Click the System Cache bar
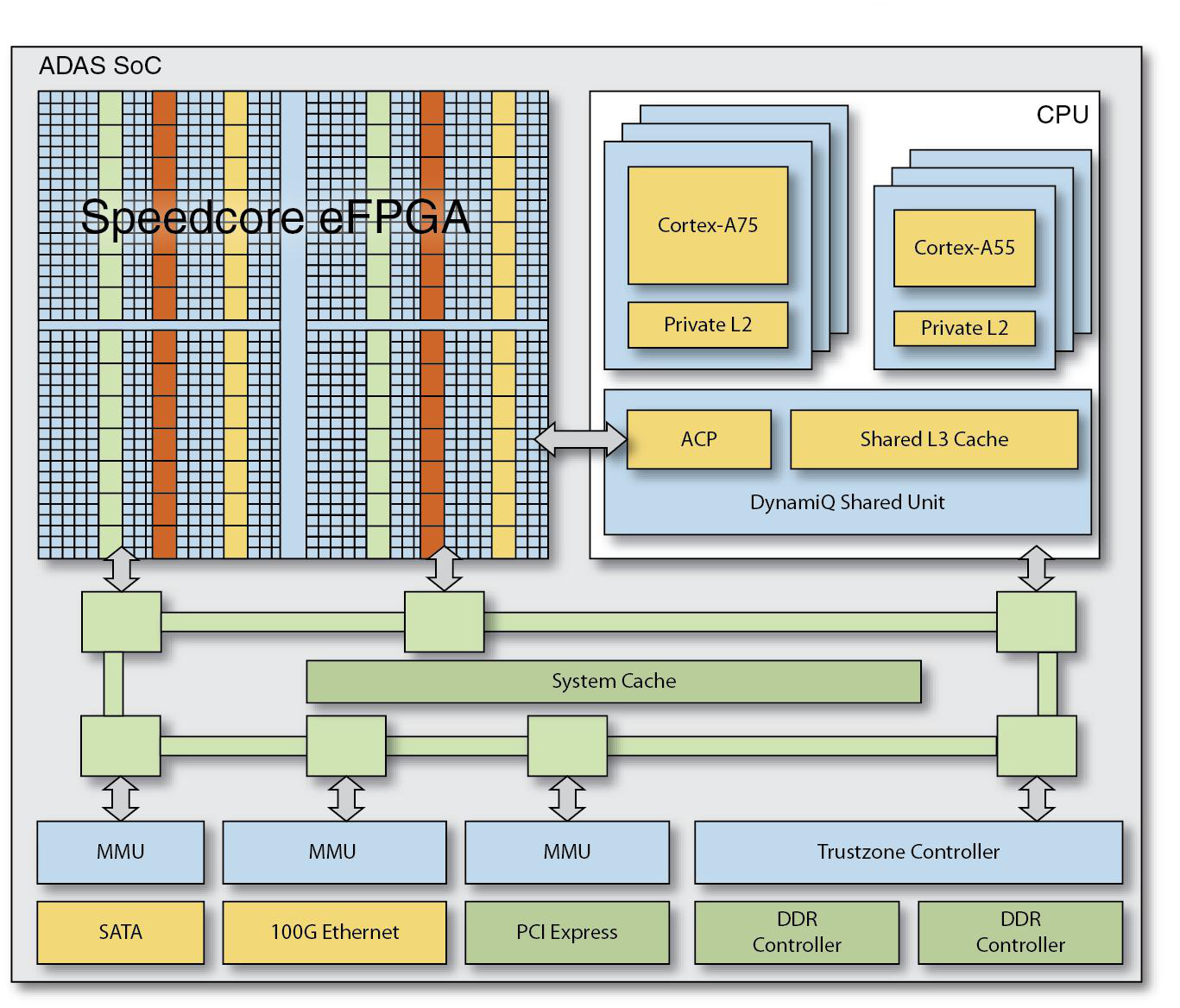 pos(614,682)
